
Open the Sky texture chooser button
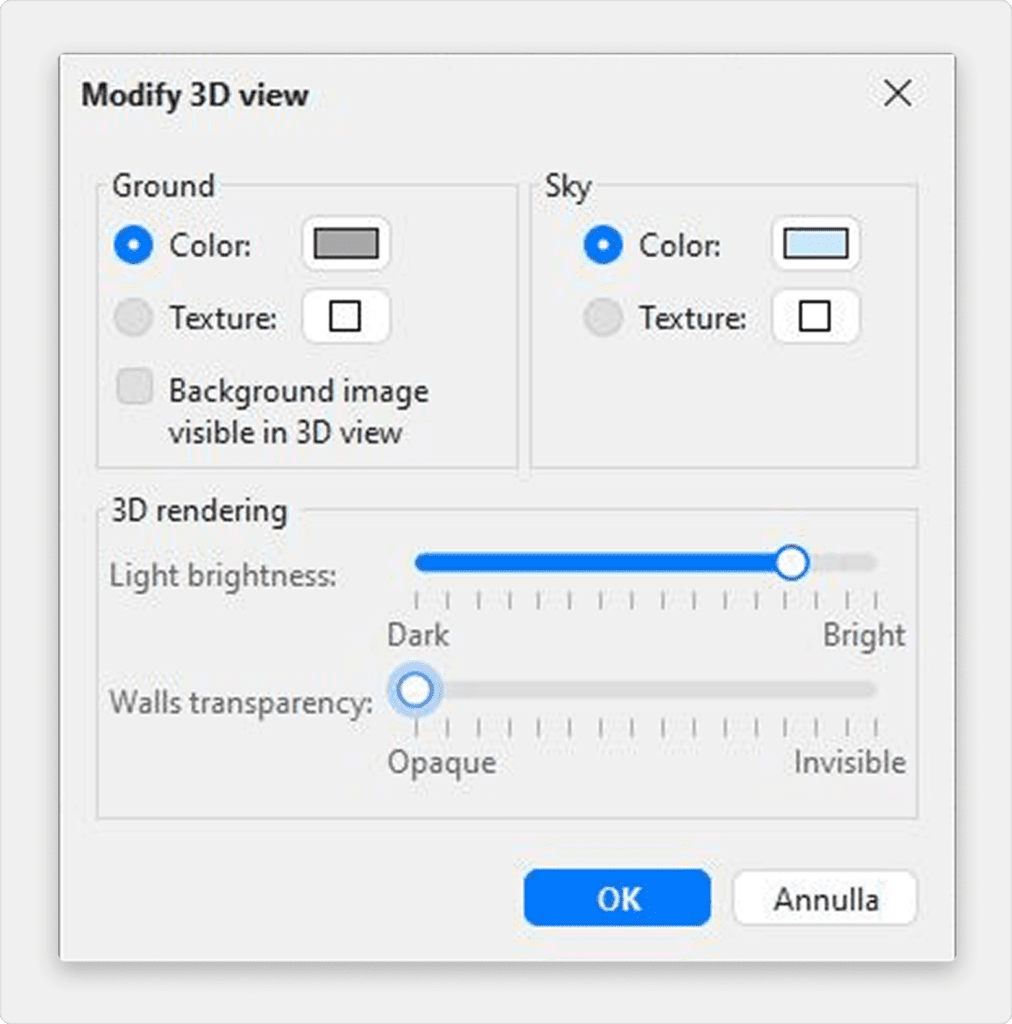(815, 317)
